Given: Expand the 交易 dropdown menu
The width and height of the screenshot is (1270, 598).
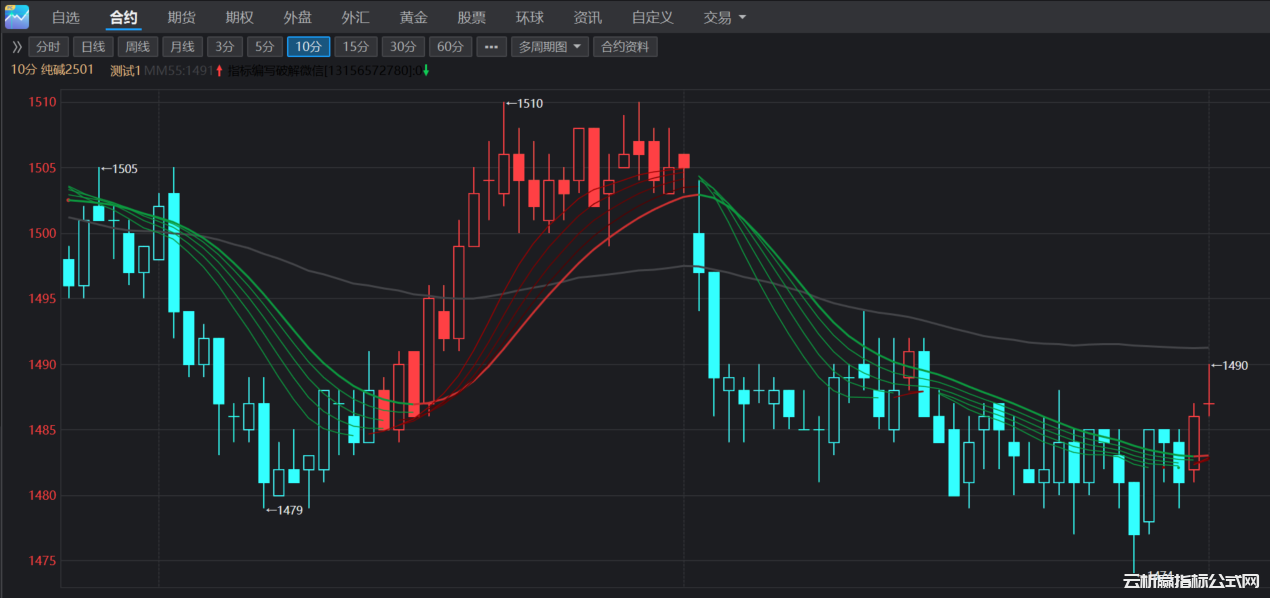Looking at the screenshot, I should coord(725,18).
